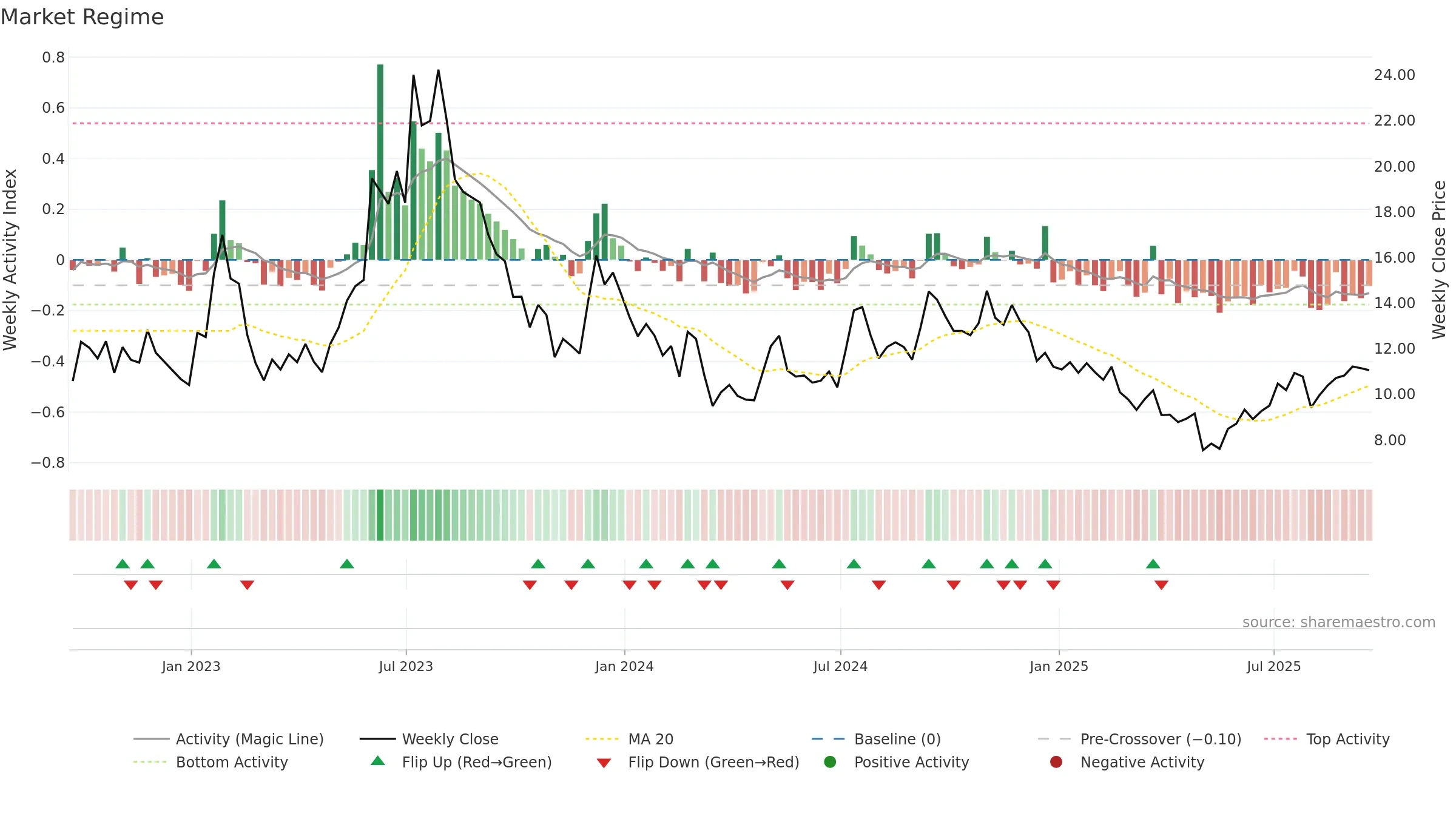Image resolution: width=1456 pixels, height=819 pixels.
Task: Click the 0.8 activity axis tick
Action: tap(53, 58)
